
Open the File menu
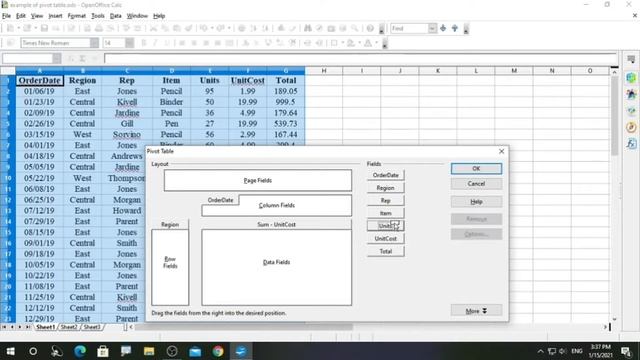7,16
